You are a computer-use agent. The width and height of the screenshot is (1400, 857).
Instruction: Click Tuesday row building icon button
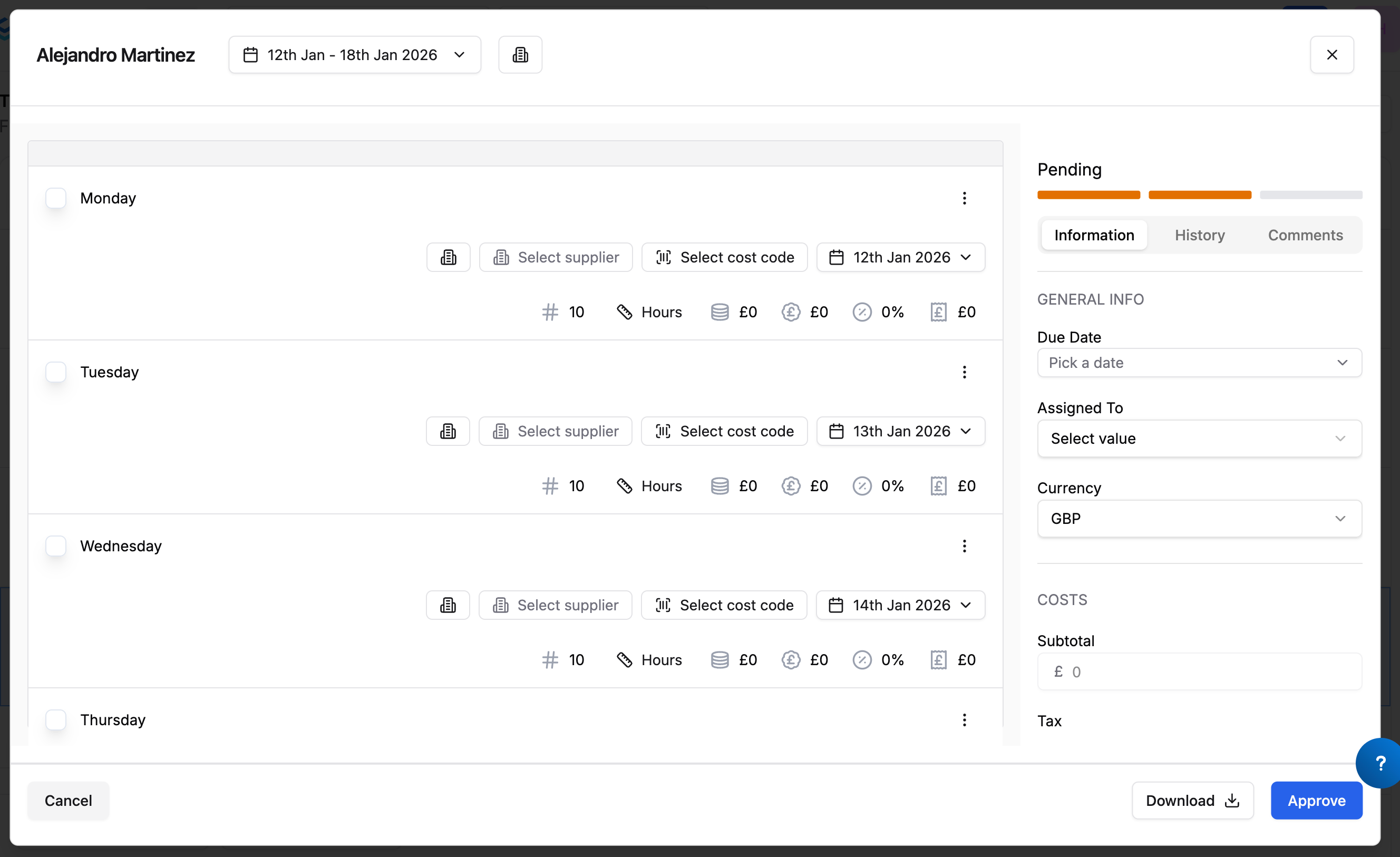click(x=448, y=431)
